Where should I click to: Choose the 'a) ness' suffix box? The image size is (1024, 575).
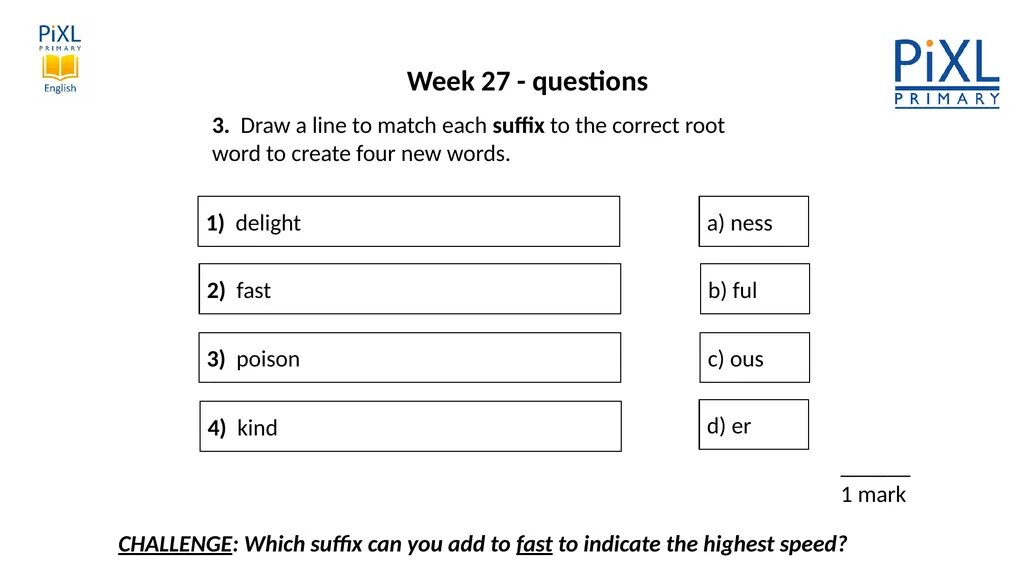tap(754, 222)
